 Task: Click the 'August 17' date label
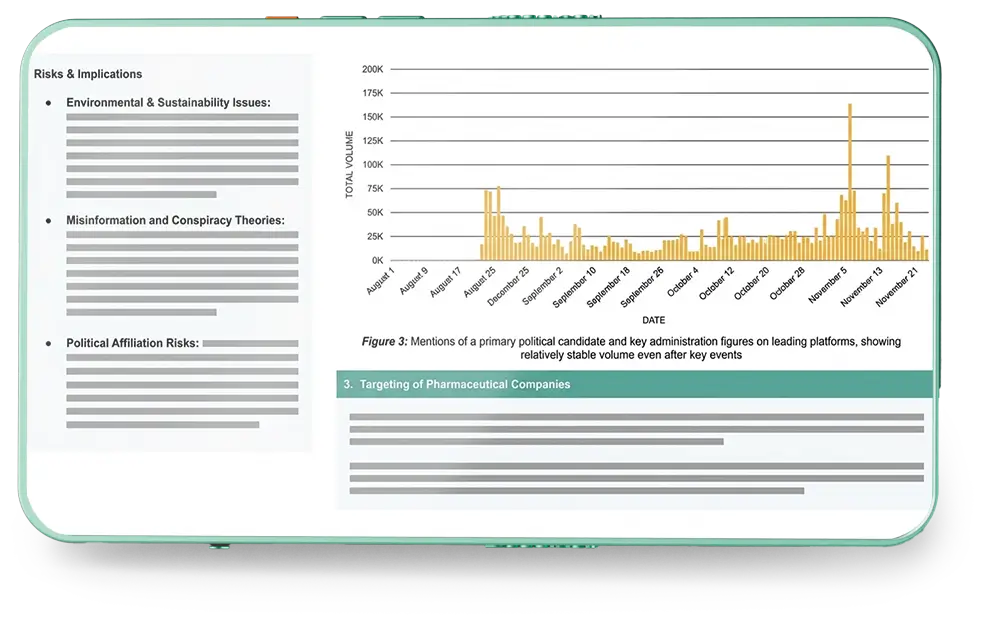pos(446,283)
